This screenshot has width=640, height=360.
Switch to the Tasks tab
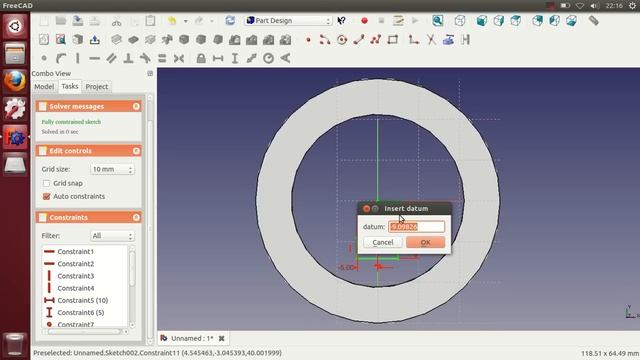(70, 86)
